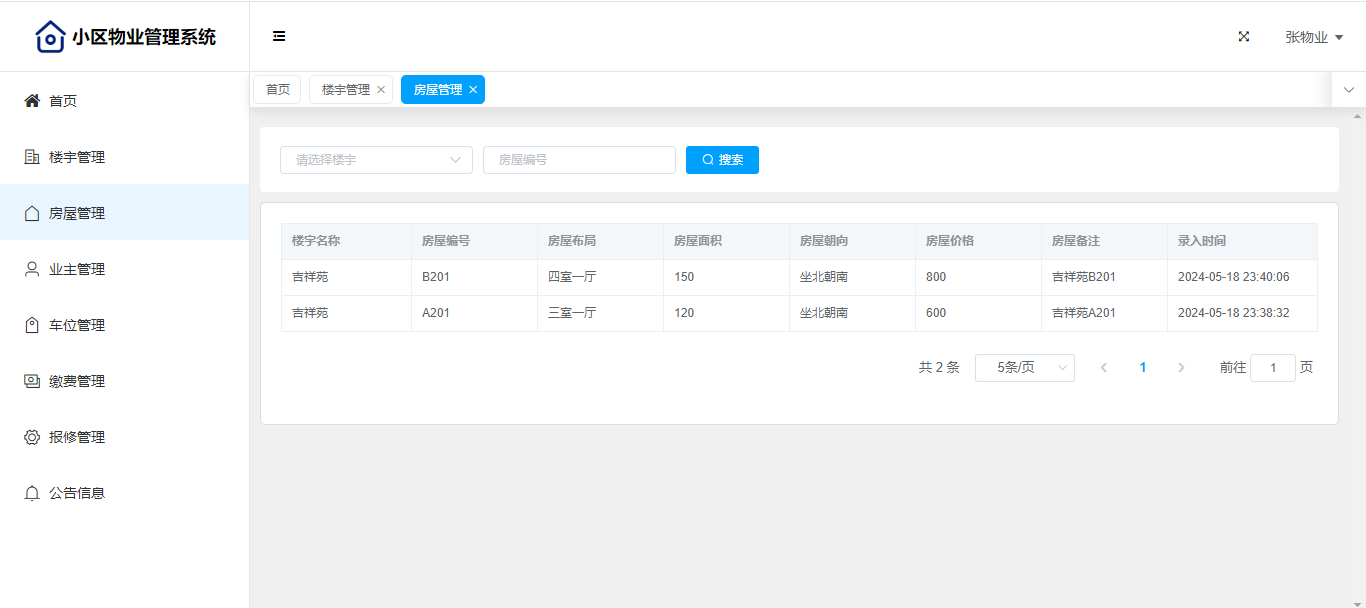The image size is (1366, 608).
Task: Open the 5条/页 page size selector
Action: click(x=1024, y=368)
